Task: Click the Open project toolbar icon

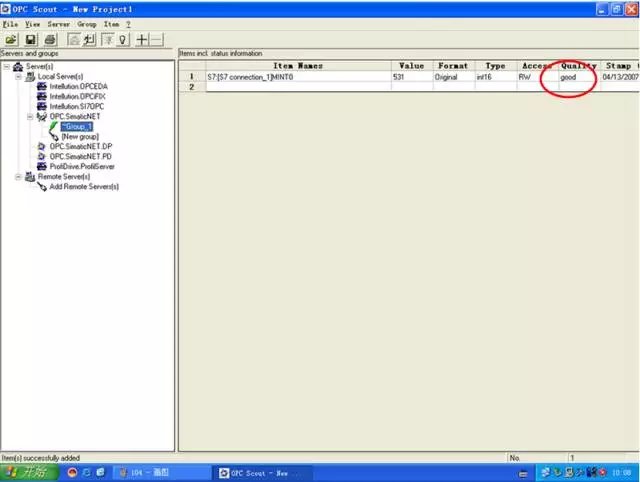Action: [11, 39]
